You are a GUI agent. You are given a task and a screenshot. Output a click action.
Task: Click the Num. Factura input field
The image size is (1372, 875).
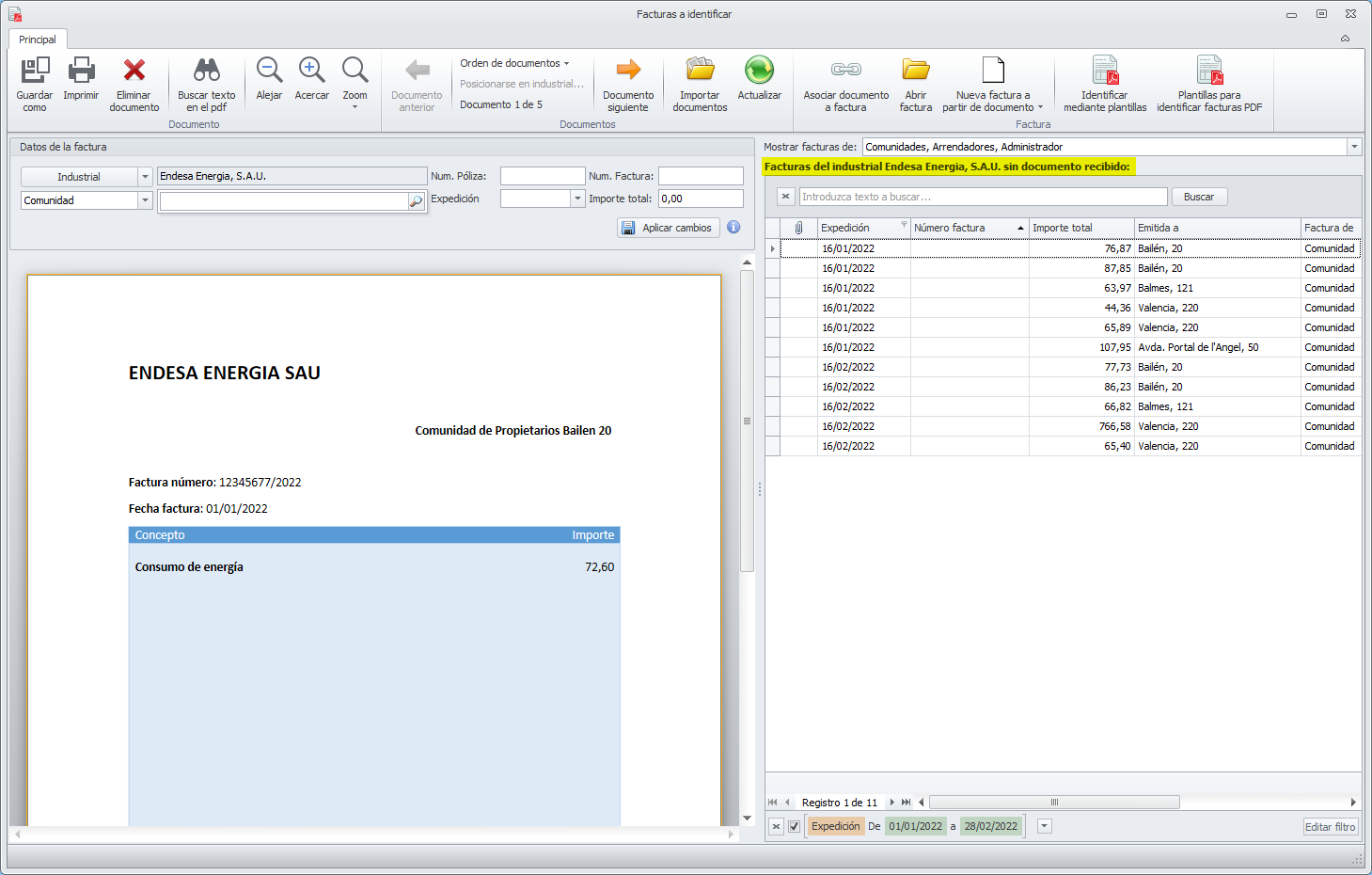coord(701,176)
